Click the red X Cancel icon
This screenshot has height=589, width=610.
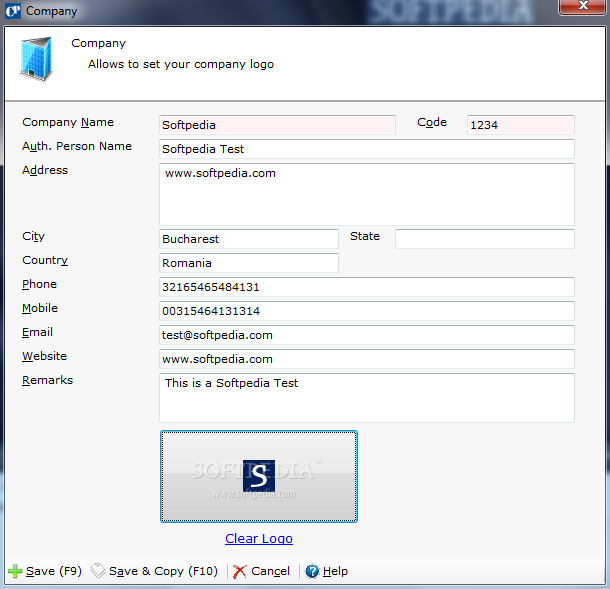click(x=240, y=571)
